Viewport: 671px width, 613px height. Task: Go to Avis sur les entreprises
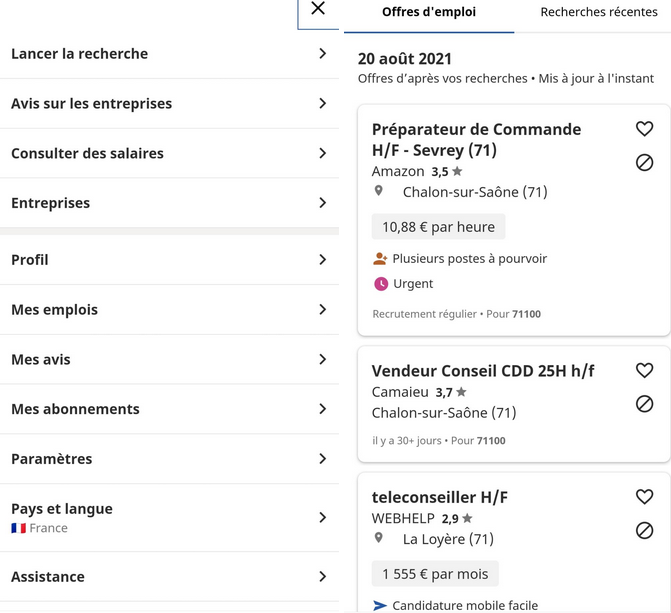(169, 104)
